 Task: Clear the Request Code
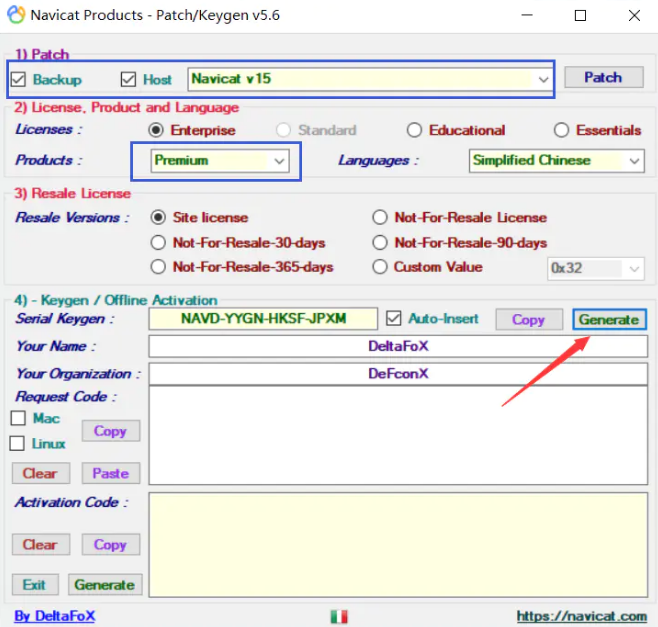[x=41, y=473]
